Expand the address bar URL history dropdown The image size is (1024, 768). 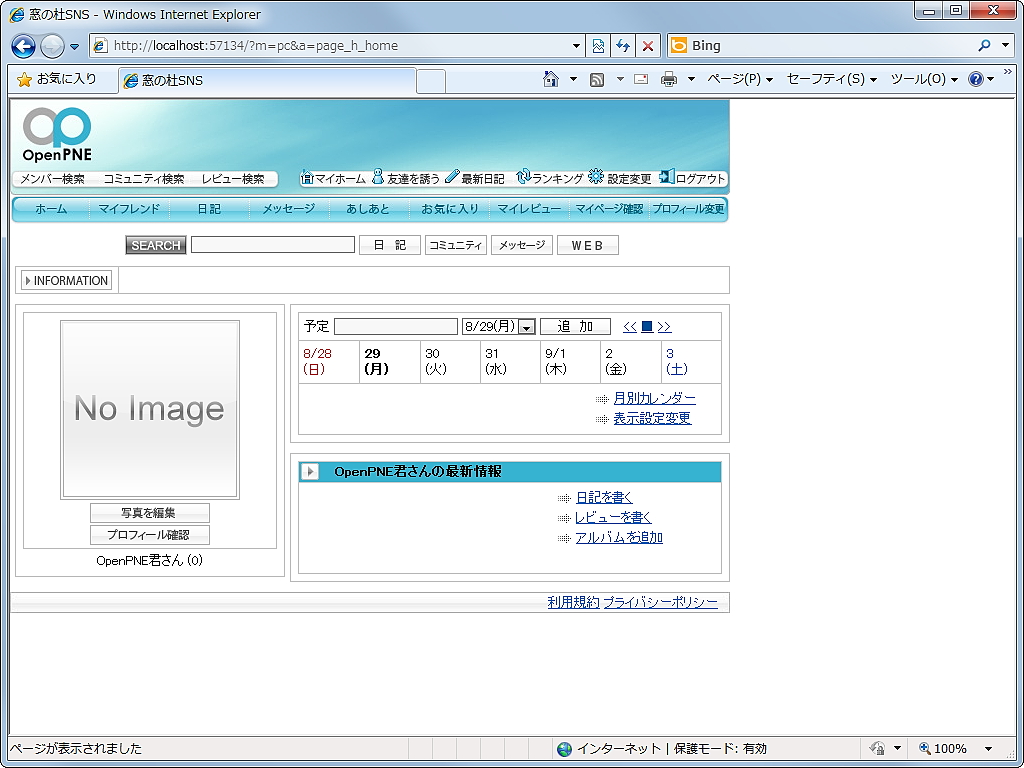(x=577, y=45)
